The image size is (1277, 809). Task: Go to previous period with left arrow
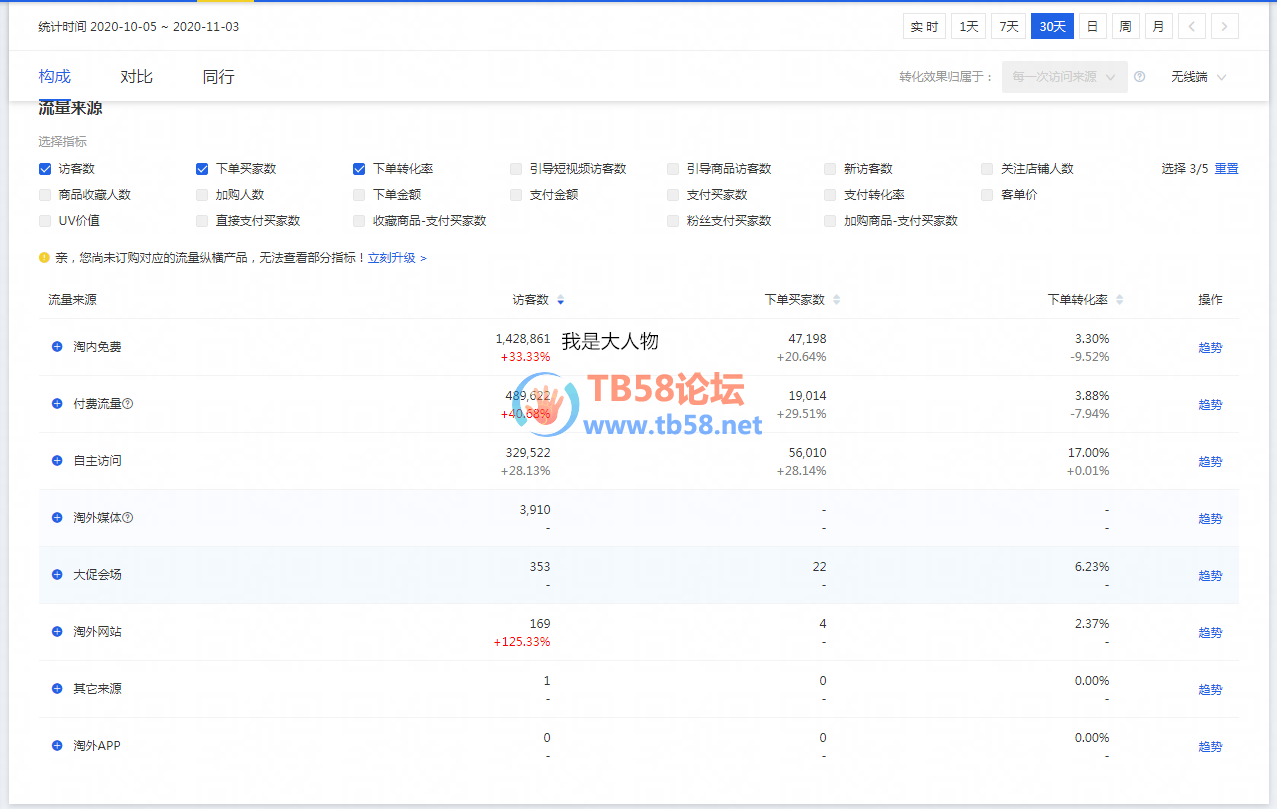[1191, 27]
